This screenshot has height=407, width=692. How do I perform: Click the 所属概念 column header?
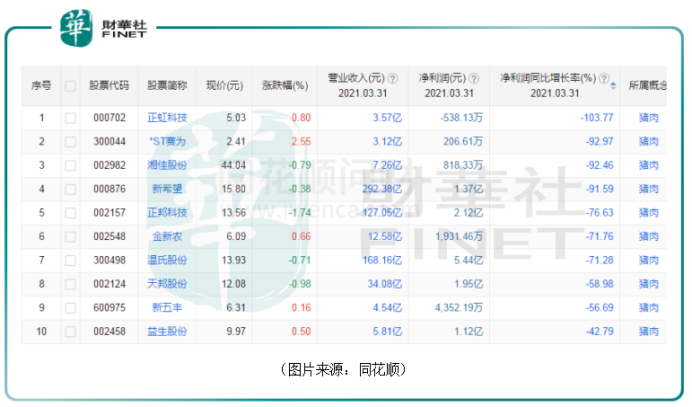coord(647,86)
